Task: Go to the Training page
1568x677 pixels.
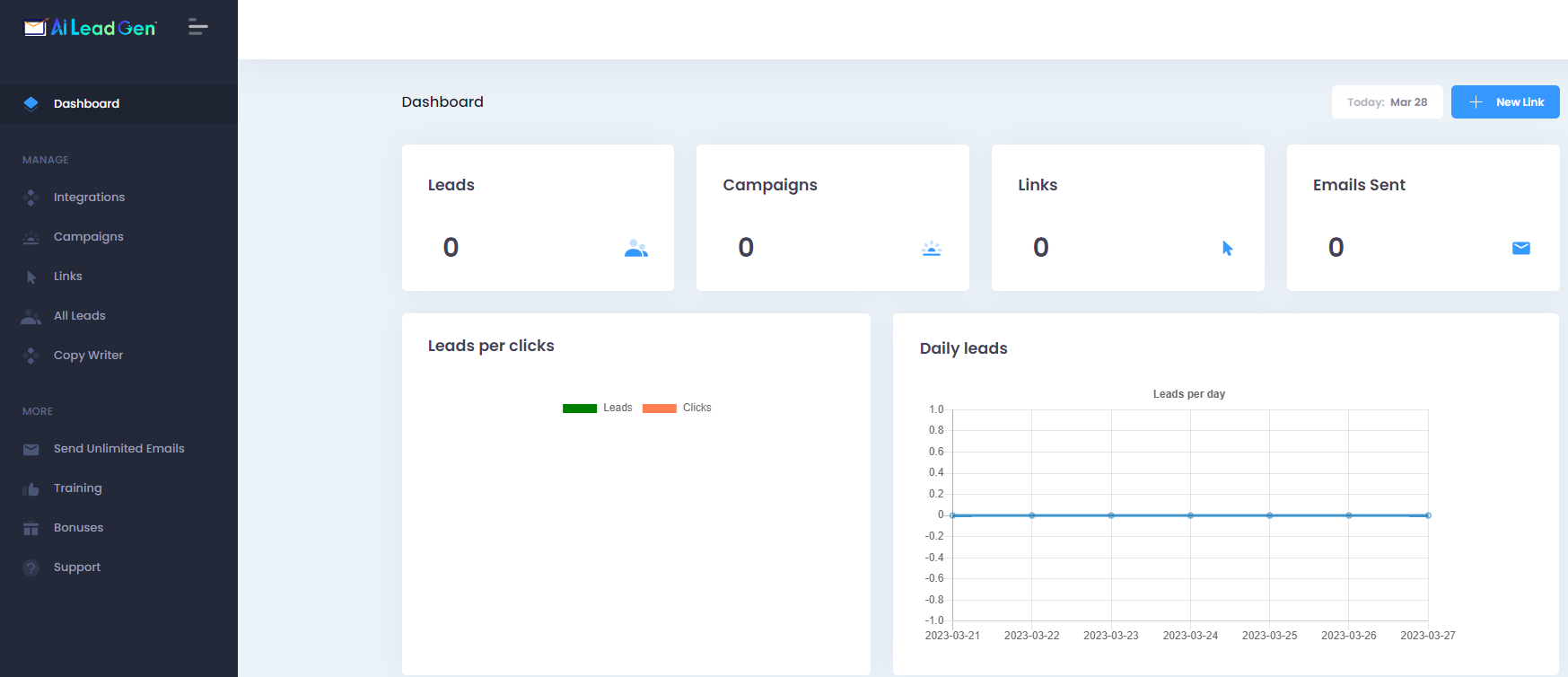Action: click(x=118, y=488)
